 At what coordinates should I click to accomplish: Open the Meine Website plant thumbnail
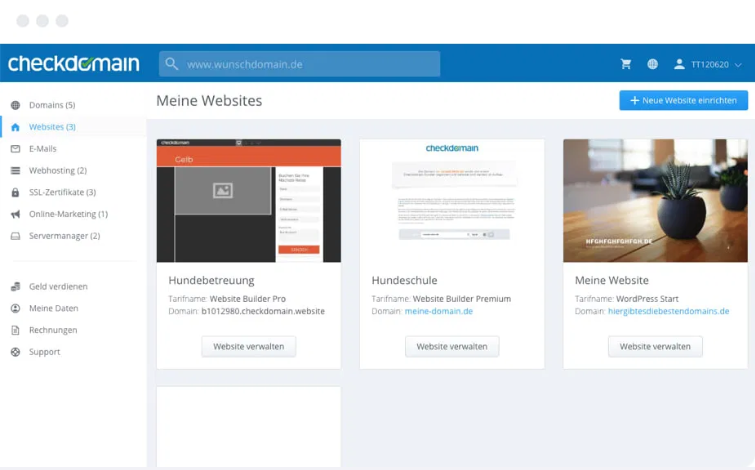point(654,200)
